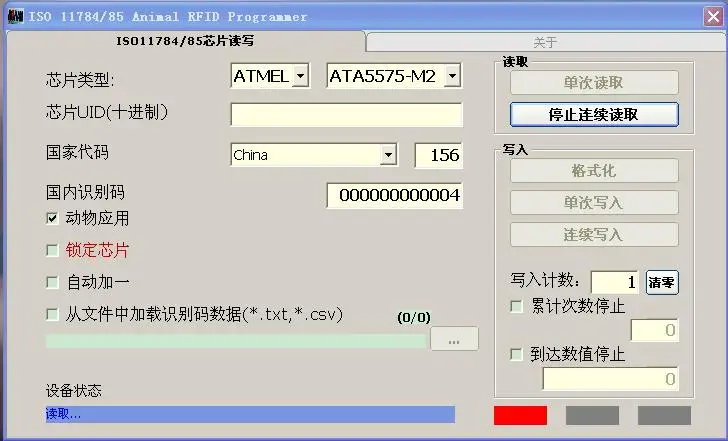Image resolution: width=728 pixels, height=441 pixels.
Task: Click the 国内识别码 field 000000000004
Action: (x=395, y=195)
